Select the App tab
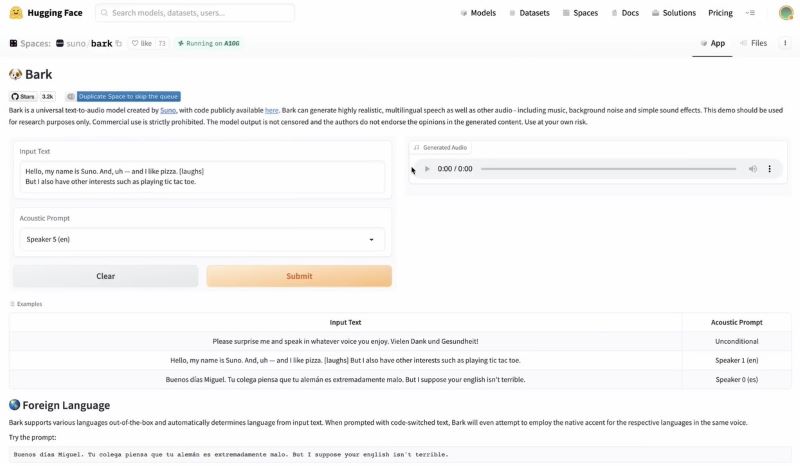The height and width of the screenshot is (466, 800). 712,44
